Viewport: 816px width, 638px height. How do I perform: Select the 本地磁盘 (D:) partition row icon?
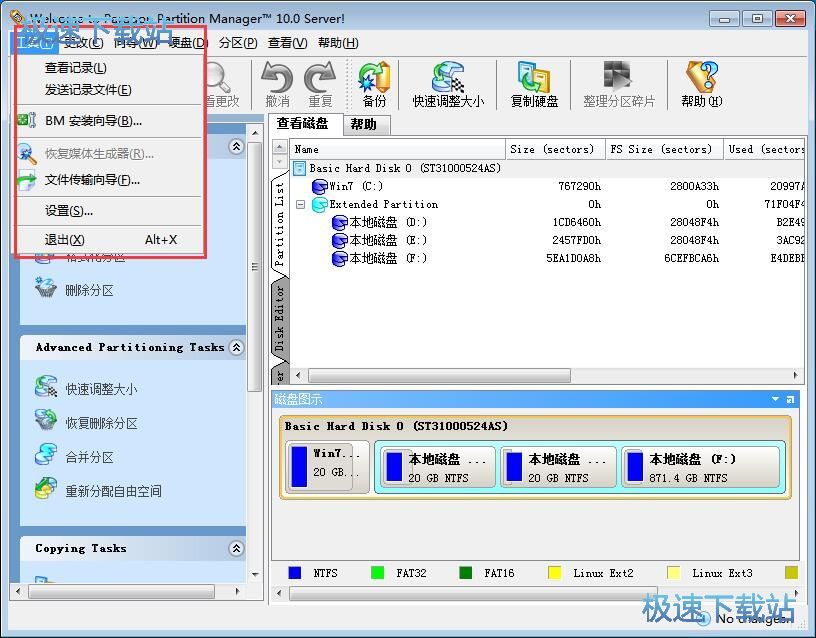(x=340, y=223)
